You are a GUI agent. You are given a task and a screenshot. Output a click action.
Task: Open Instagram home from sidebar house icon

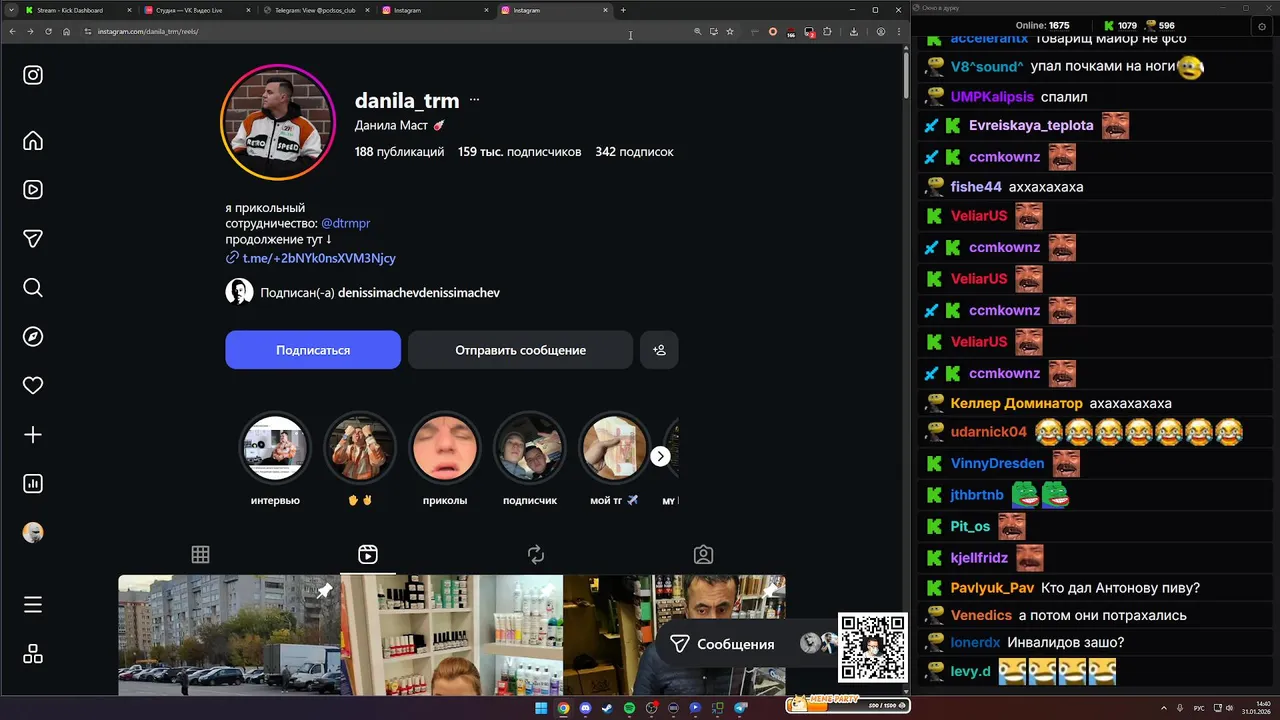click(33, 141)
